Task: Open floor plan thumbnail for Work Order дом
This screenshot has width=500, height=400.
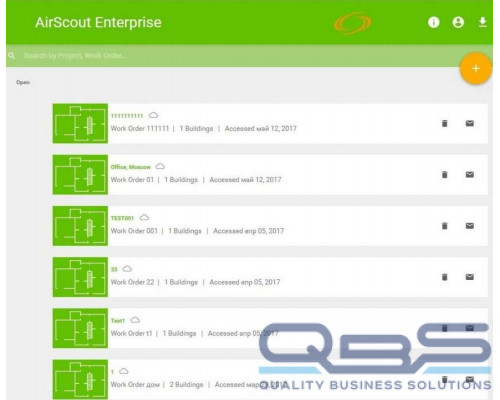Action: point(80,379)
